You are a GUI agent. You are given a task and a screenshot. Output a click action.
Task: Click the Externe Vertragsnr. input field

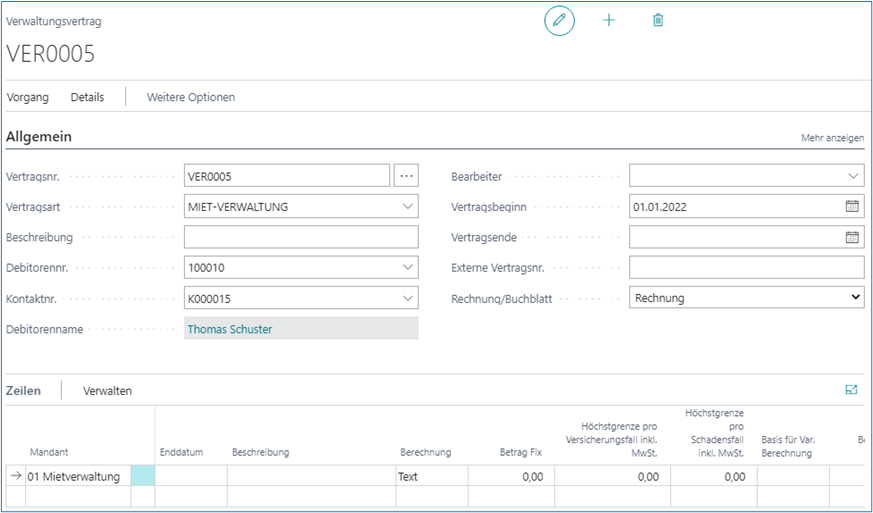pyautogui.click(x=746, y=267)
